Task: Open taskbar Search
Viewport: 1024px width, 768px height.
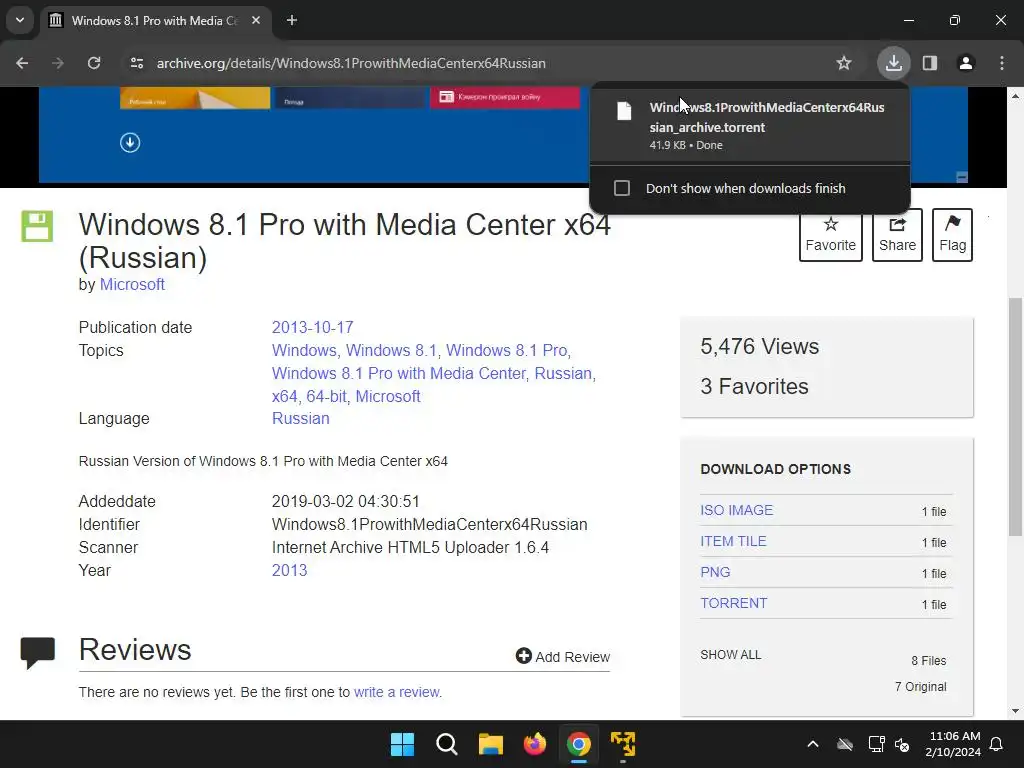Action: [447, 744]
